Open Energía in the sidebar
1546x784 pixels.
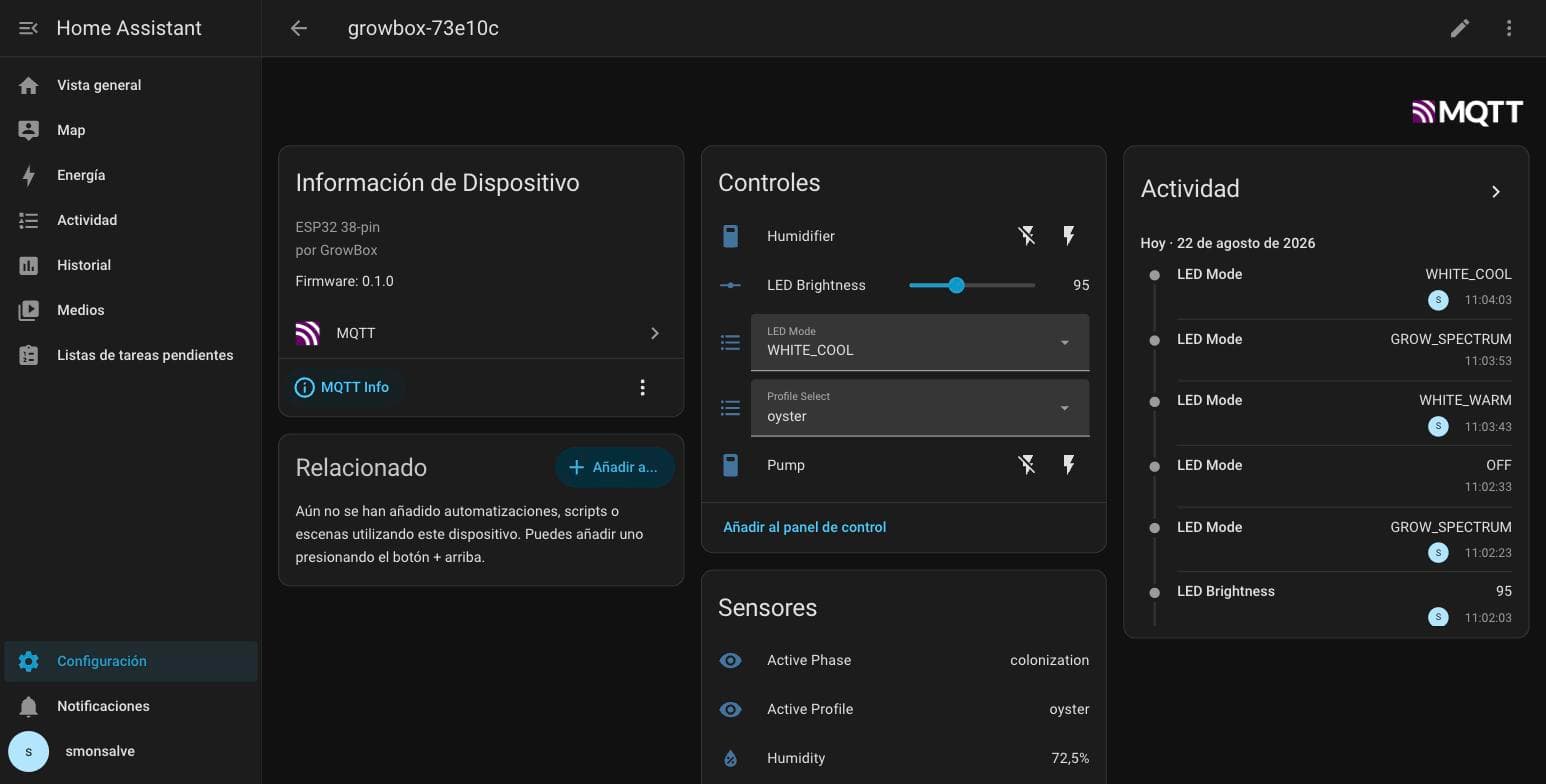(131, 175)
